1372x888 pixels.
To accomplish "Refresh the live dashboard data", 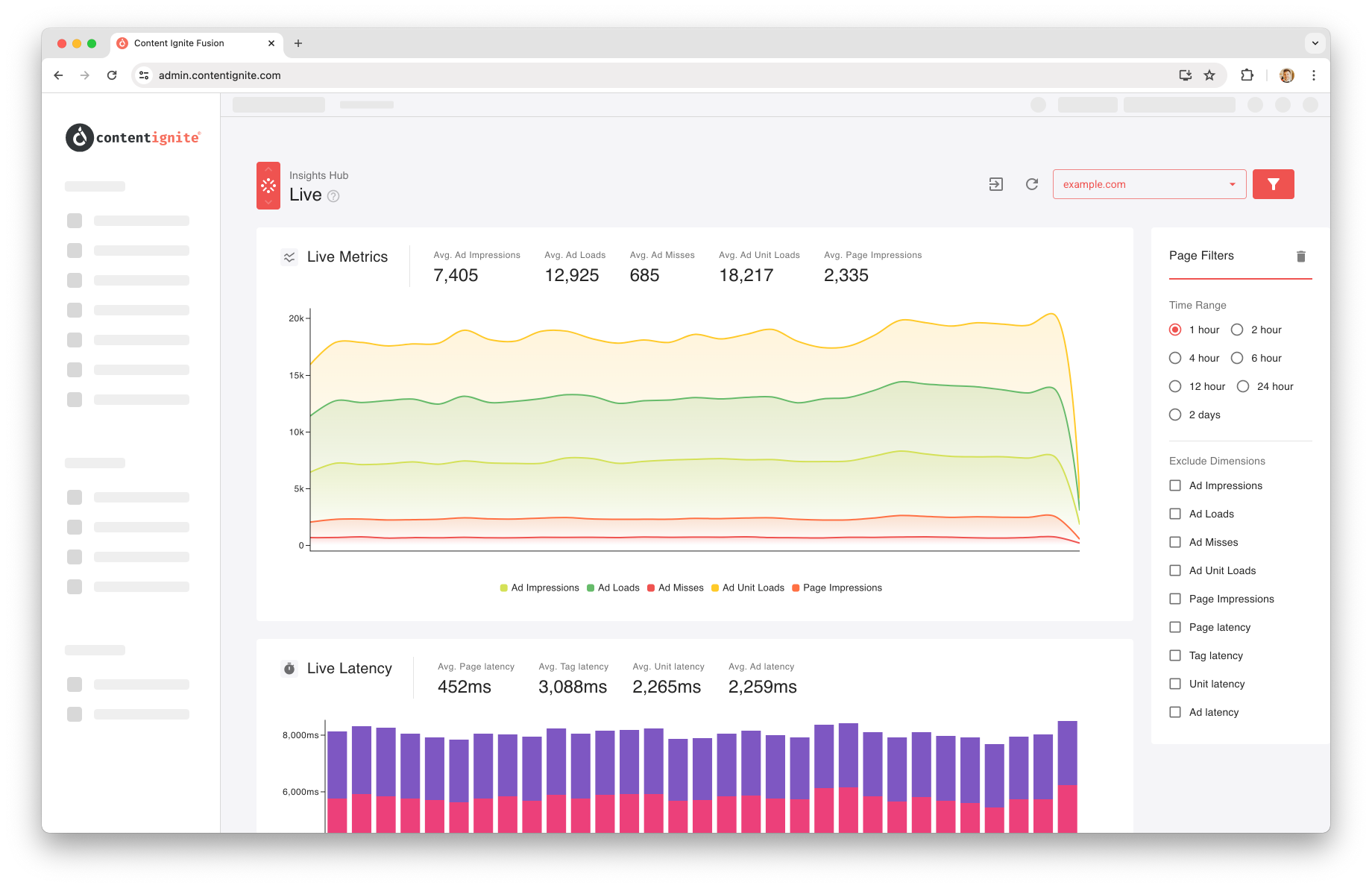I will tap(1032, 184).
